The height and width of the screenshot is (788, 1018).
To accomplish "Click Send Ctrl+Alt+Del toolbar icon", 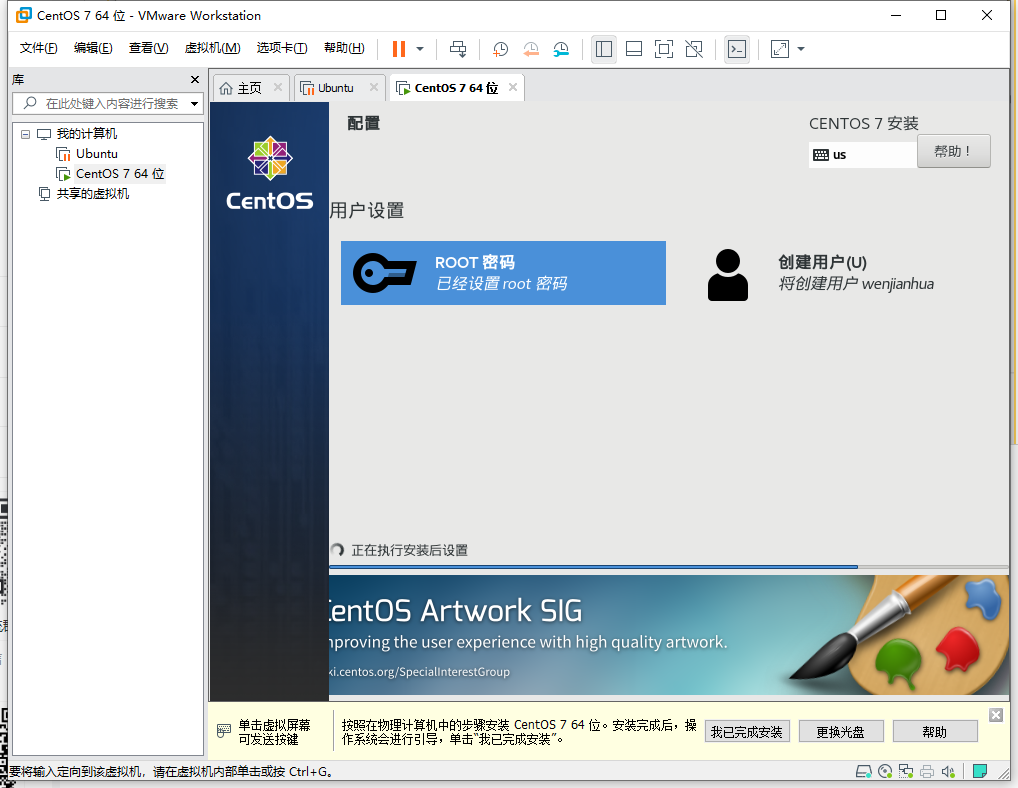I will 458,49.
